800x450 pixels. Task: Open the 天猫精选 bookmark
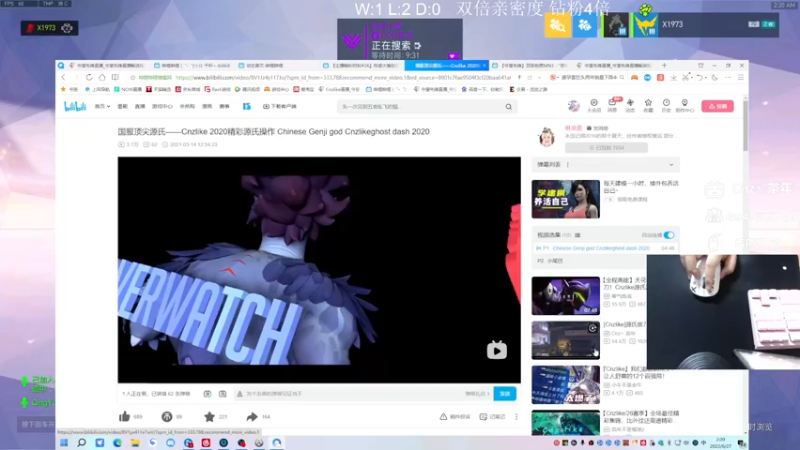click(x=159, y=89)
